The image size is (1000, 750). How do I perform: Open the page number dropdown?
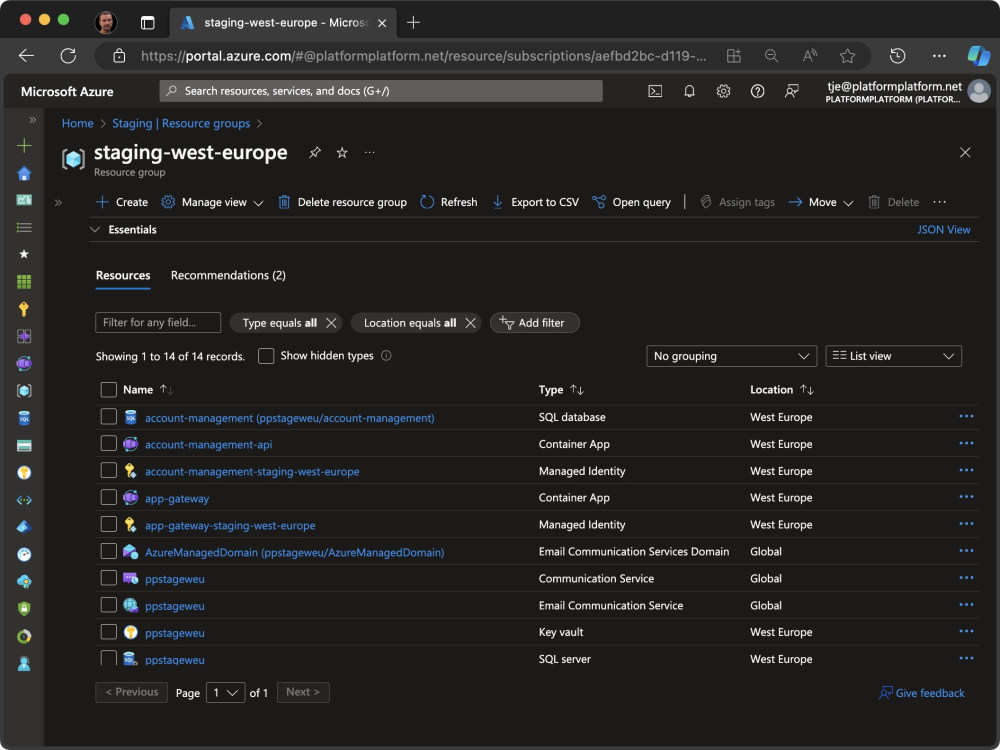pos(225,693)
